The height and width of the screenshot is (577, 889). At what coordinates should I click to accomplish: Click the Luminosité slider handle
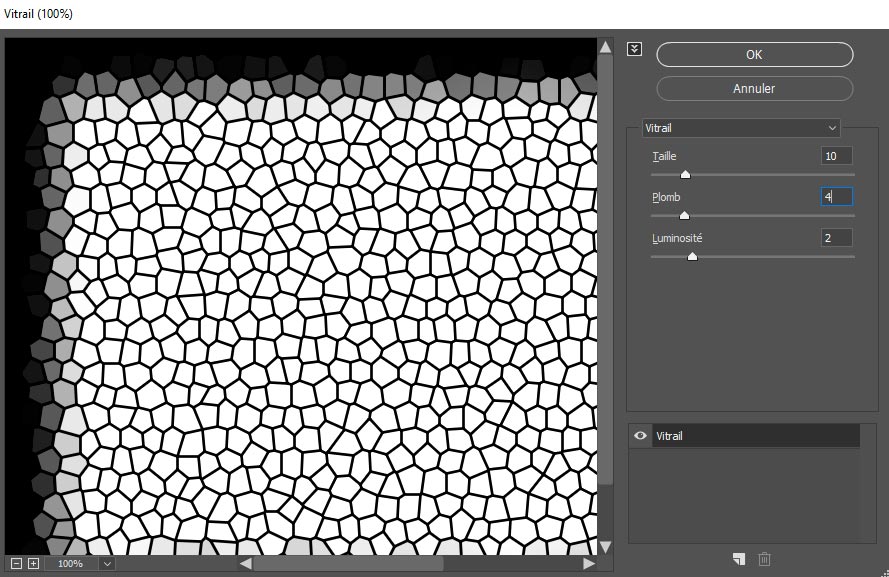(692, 257)
